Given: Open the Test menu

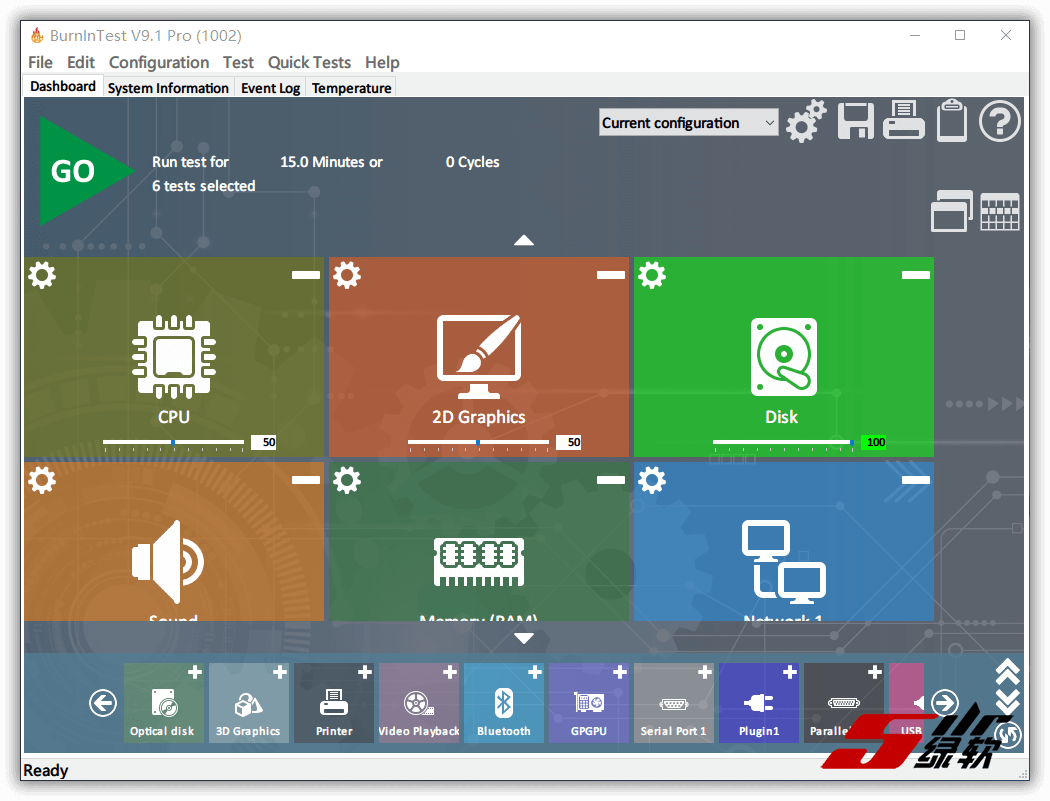Looking at the screenshot, I should tap(238, 62).
